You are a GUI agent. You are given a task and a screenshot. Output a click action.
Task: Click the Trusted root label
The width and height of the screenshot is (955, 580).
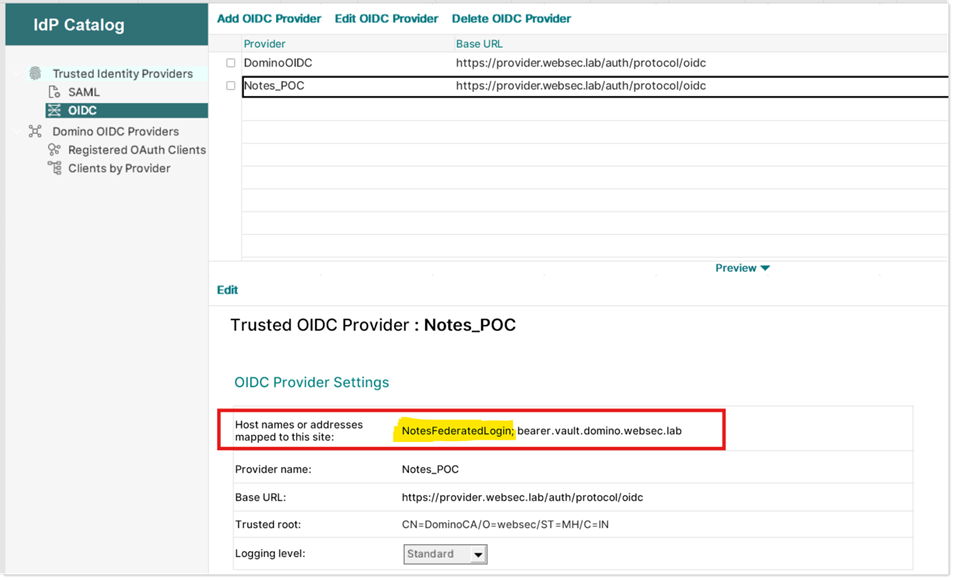coord(267,525)
